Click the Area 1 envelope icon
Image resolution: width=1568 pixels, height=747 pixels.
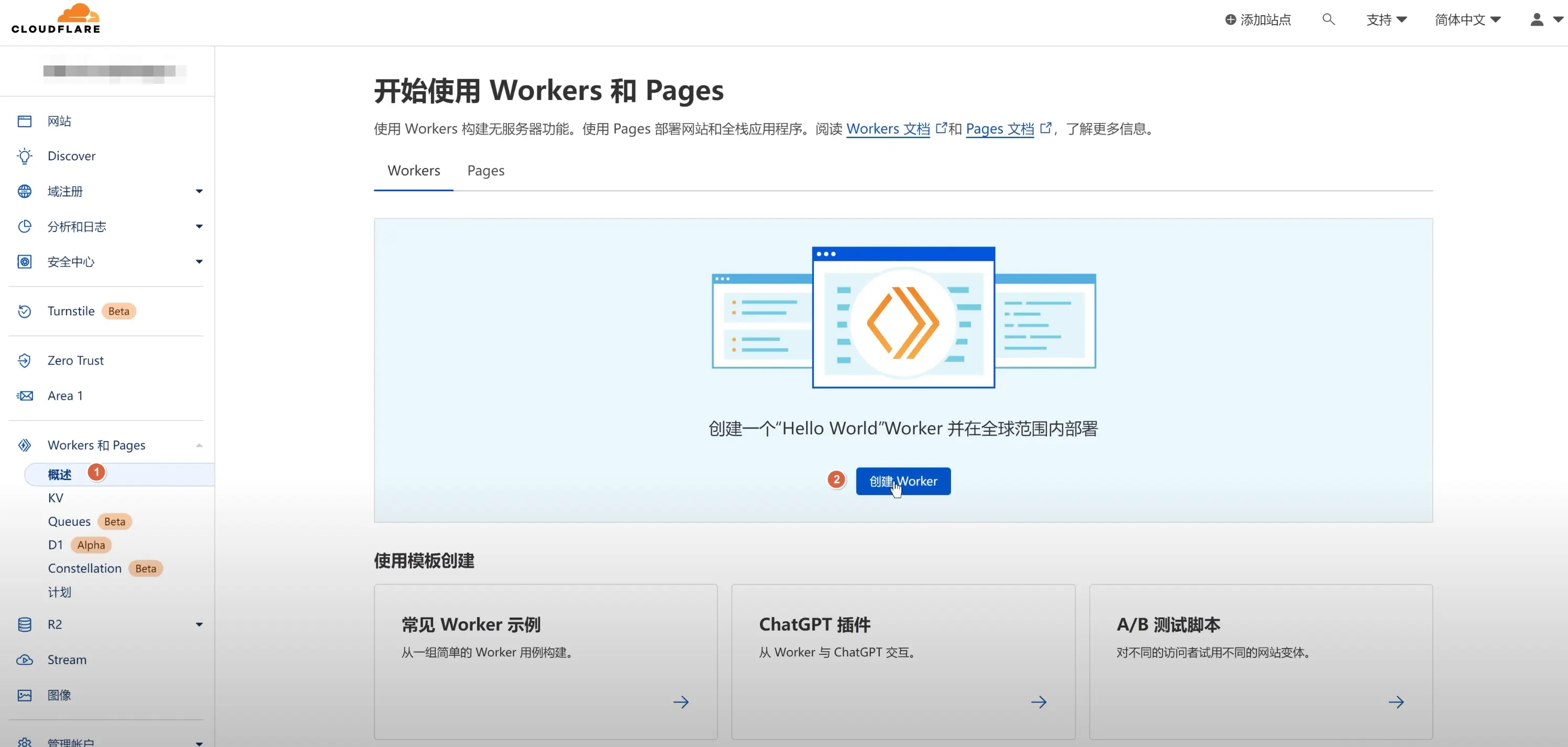pyautogui.click(x=24, y=396)
